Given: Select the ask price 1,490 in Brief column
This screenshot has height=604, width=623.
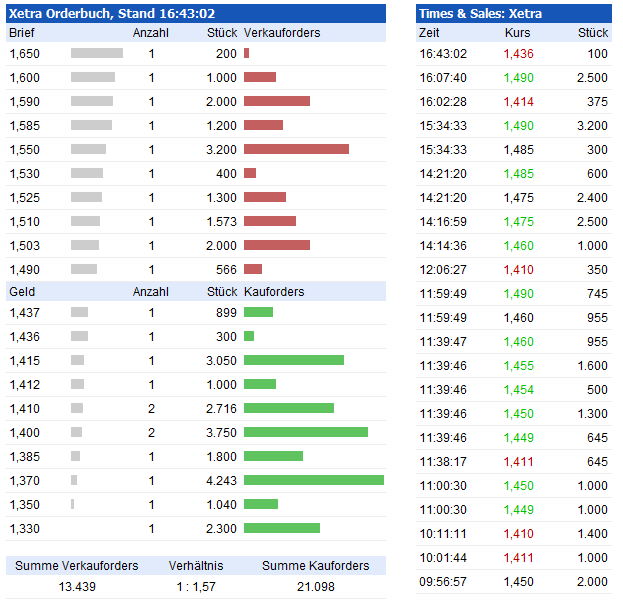Looking at the screenshot, I should (x=24, y=269).
